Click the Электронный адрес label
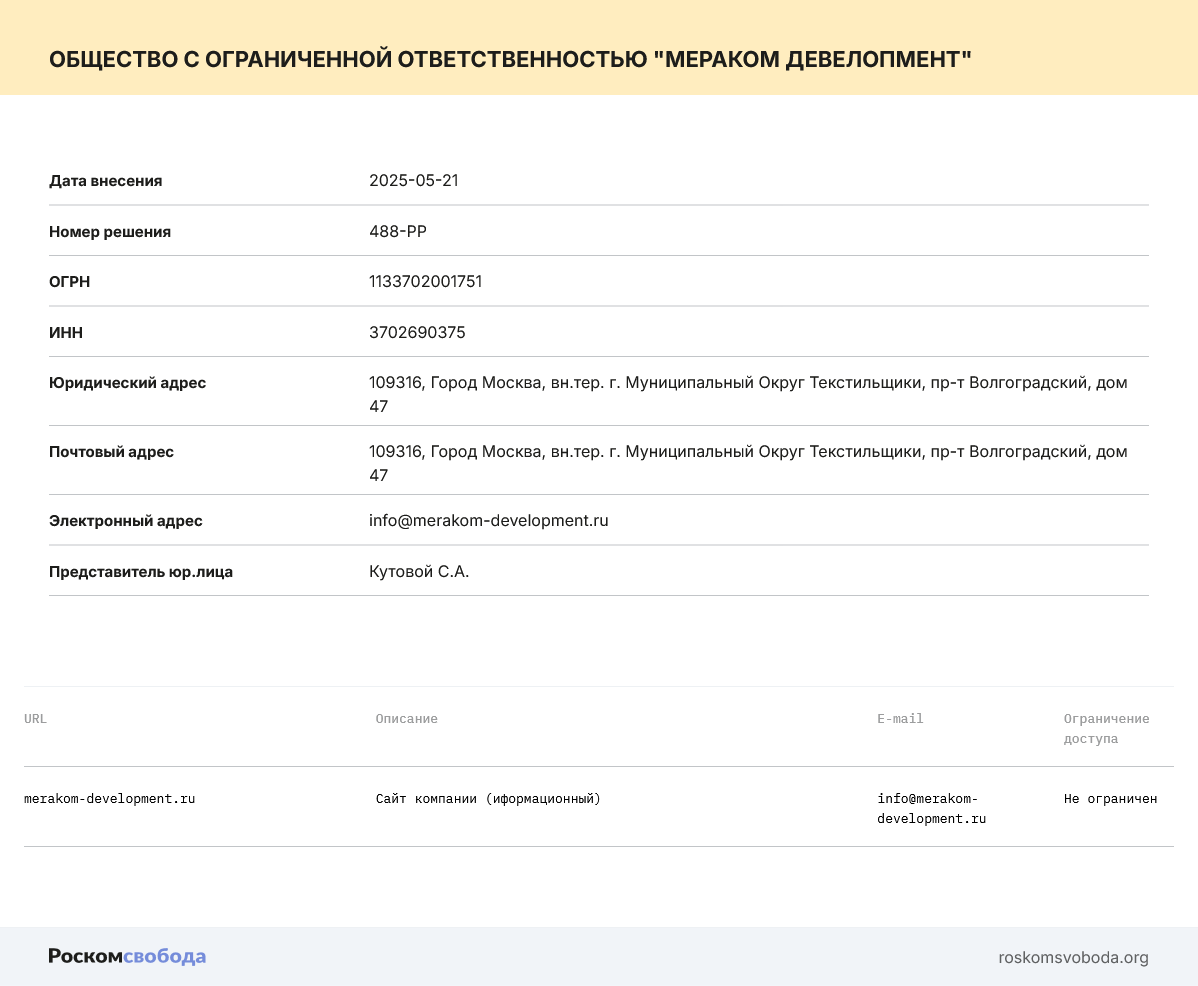The image size is (1198, 986). [x=125, y=521]
